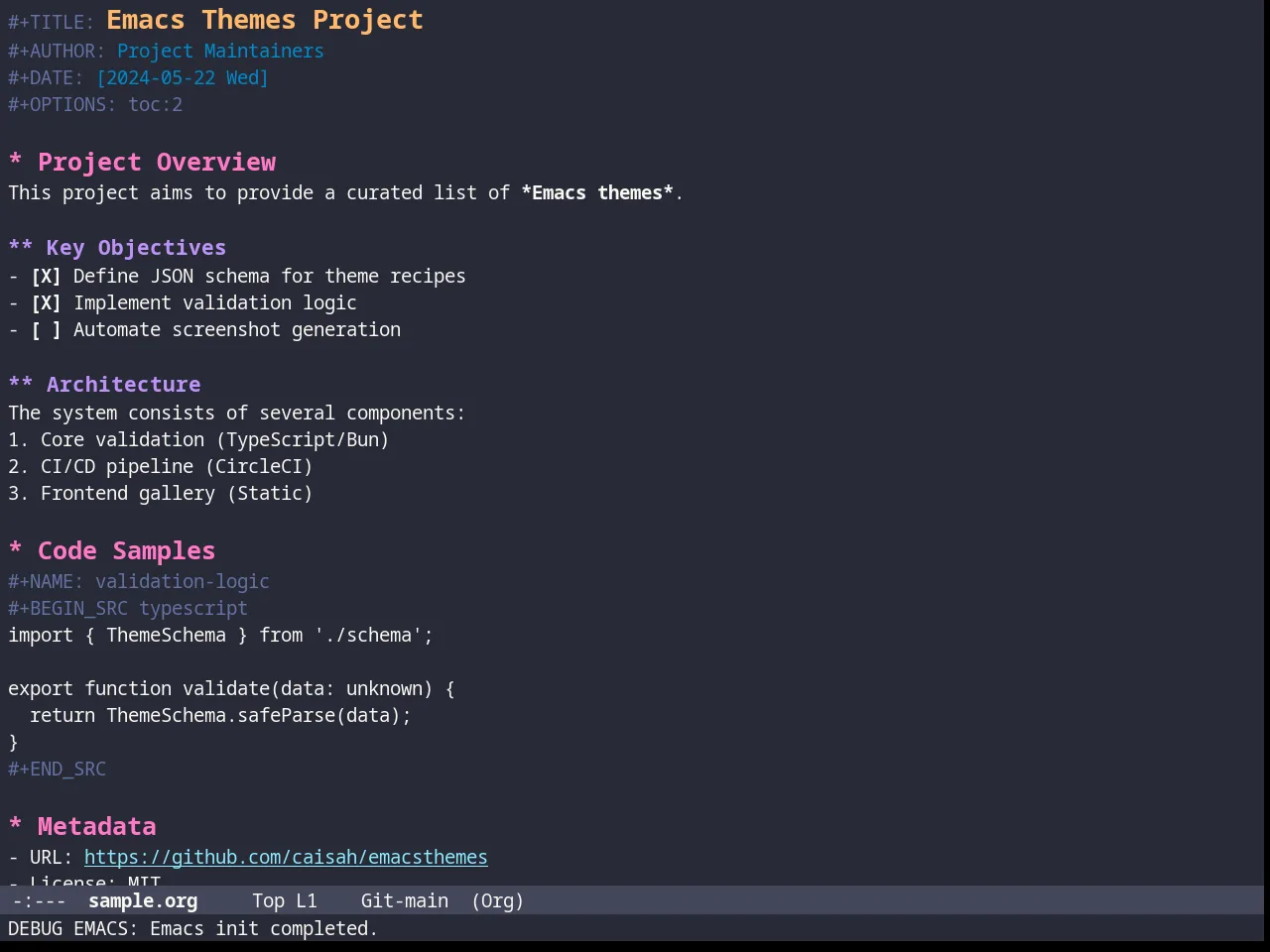Screen dimensions: 1270x952
Task: Click the 'export function validate' code line
Action: coord(231,688)
